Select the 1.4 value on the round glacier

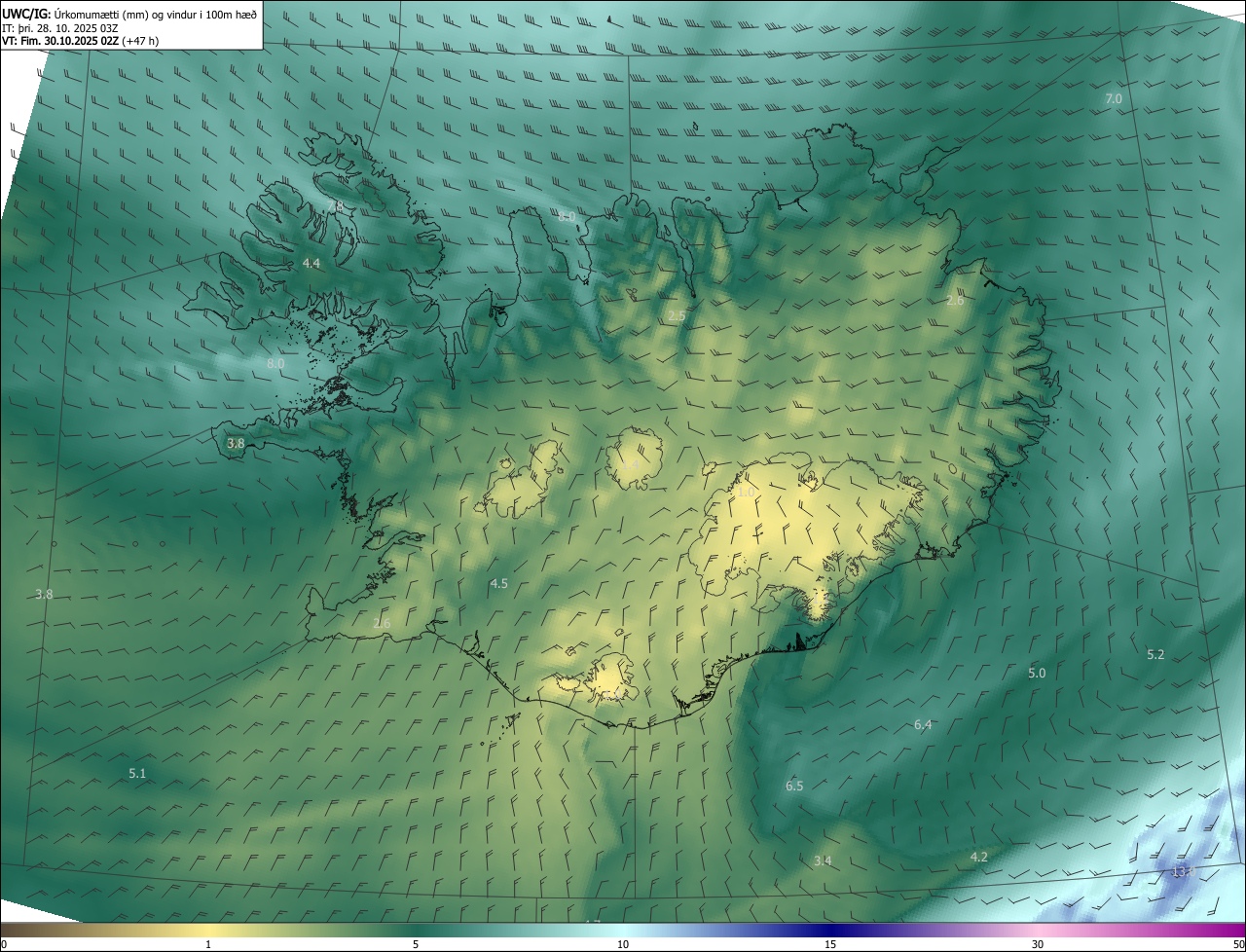coord(631,467)
